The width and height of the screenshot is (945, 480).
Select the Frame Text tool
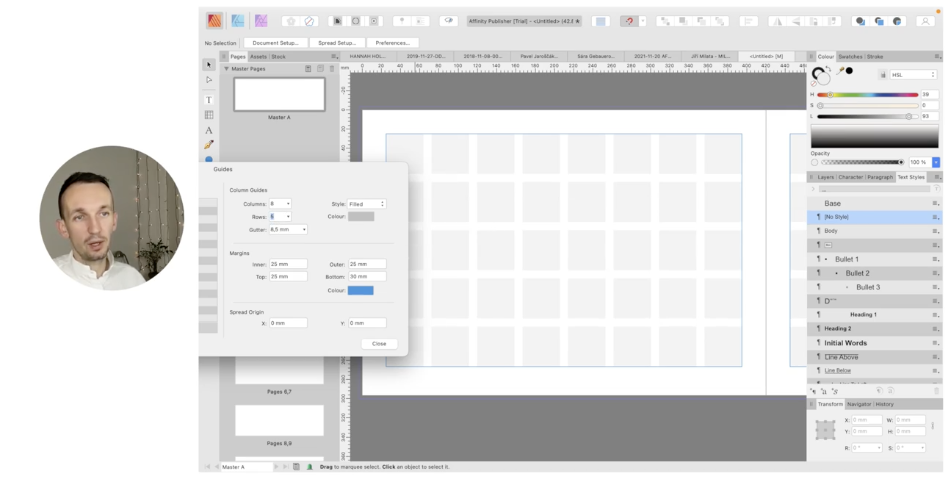click(x=209, y=100)
